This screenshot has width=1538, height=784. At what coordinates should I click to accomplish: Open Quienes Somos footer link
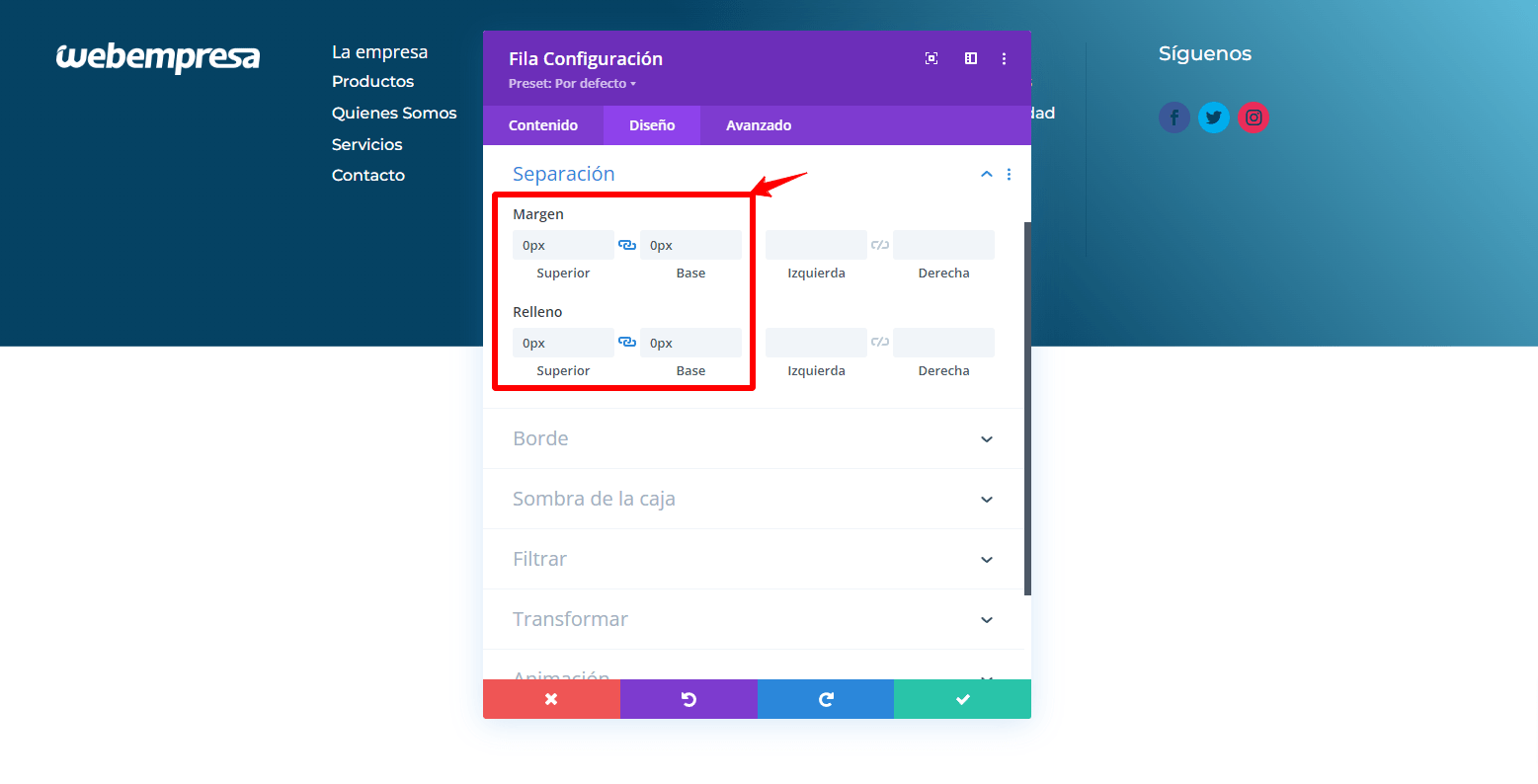pyautogui.click(x=394, y=113)
